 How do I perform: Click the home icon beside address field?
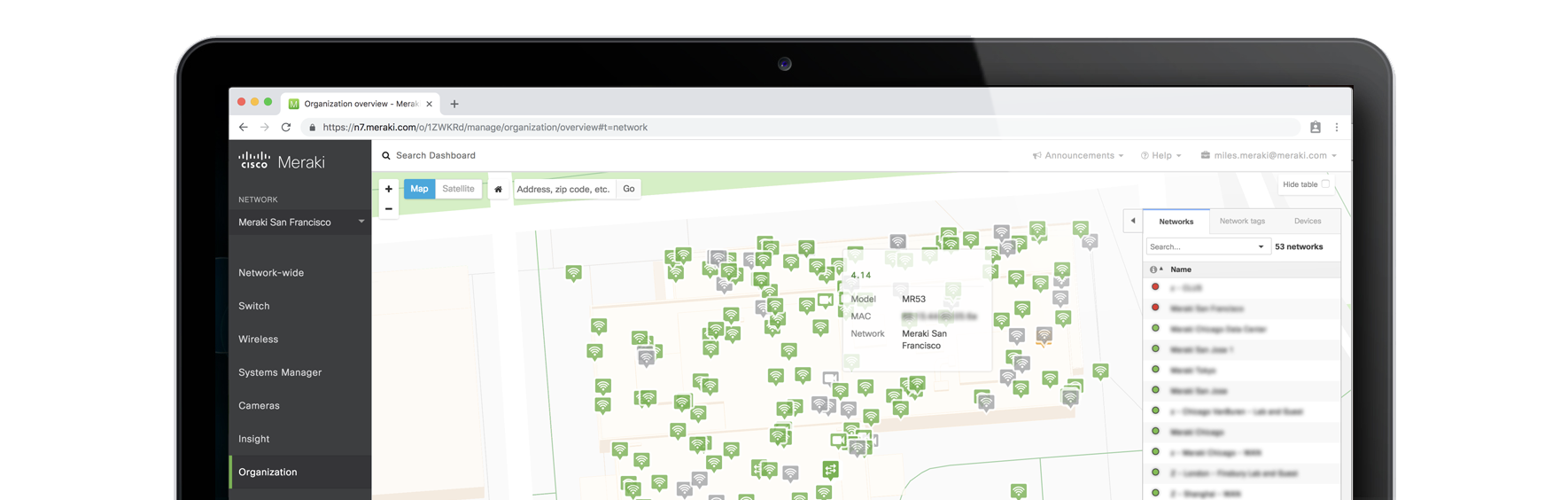pyautogui.click(x=498, y=189)
